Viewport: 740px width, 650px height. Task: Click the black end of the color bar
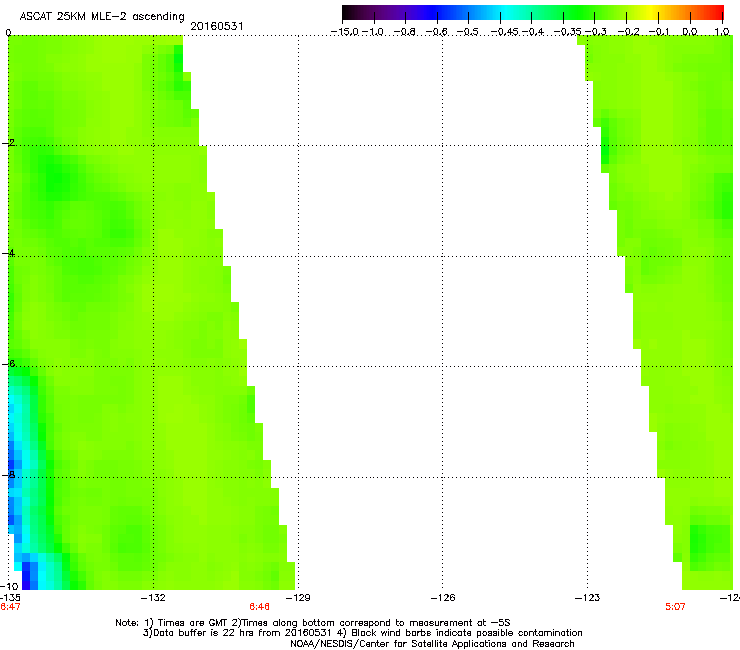click(x=349, y=12)
